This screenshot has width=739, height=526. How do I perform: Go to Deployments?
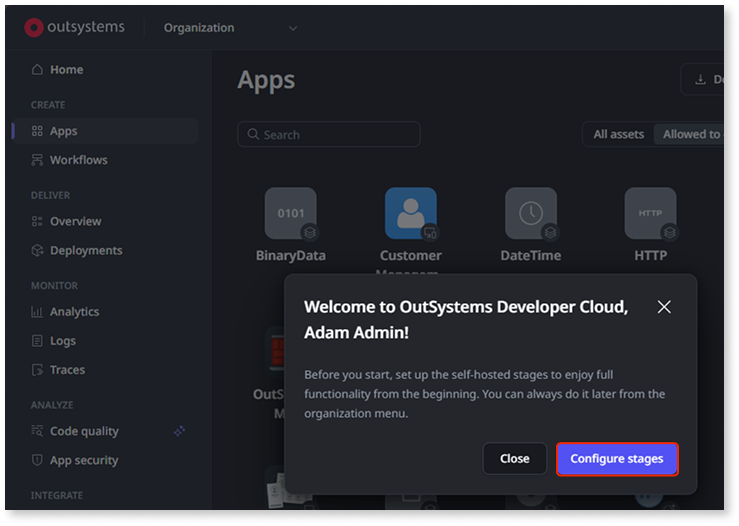click(77, 250)
